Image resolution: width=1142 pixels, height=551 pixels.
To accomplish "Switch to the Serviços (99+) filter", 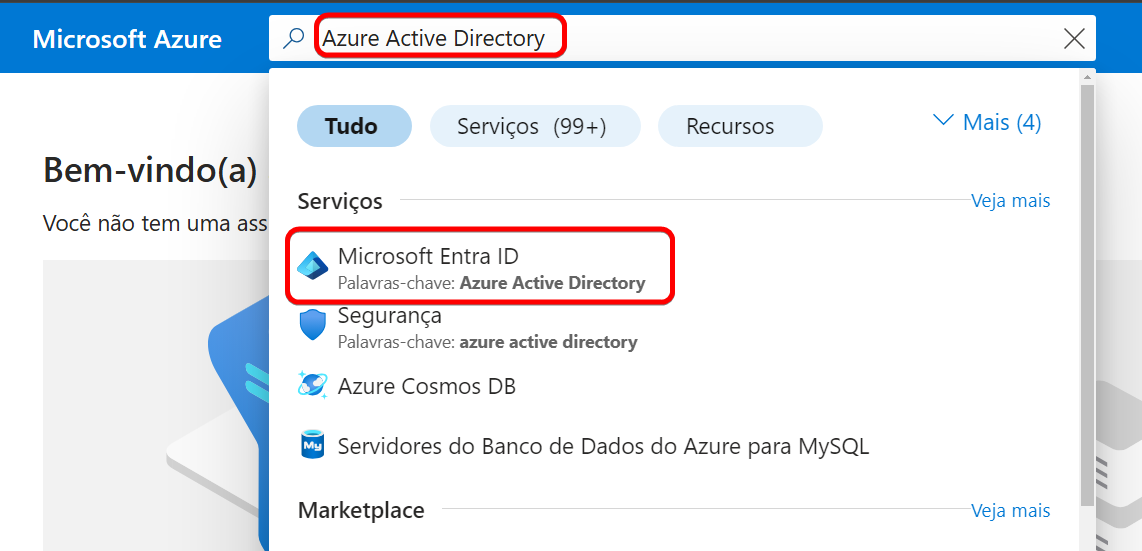I will pos(534,127).
